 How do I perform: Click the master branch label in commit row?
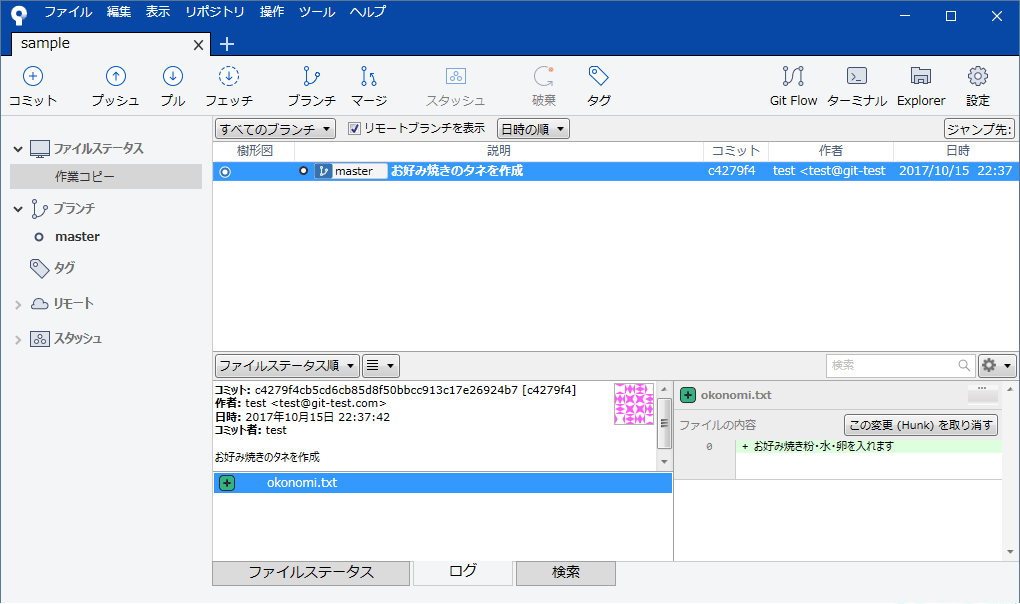click(351, 171)
